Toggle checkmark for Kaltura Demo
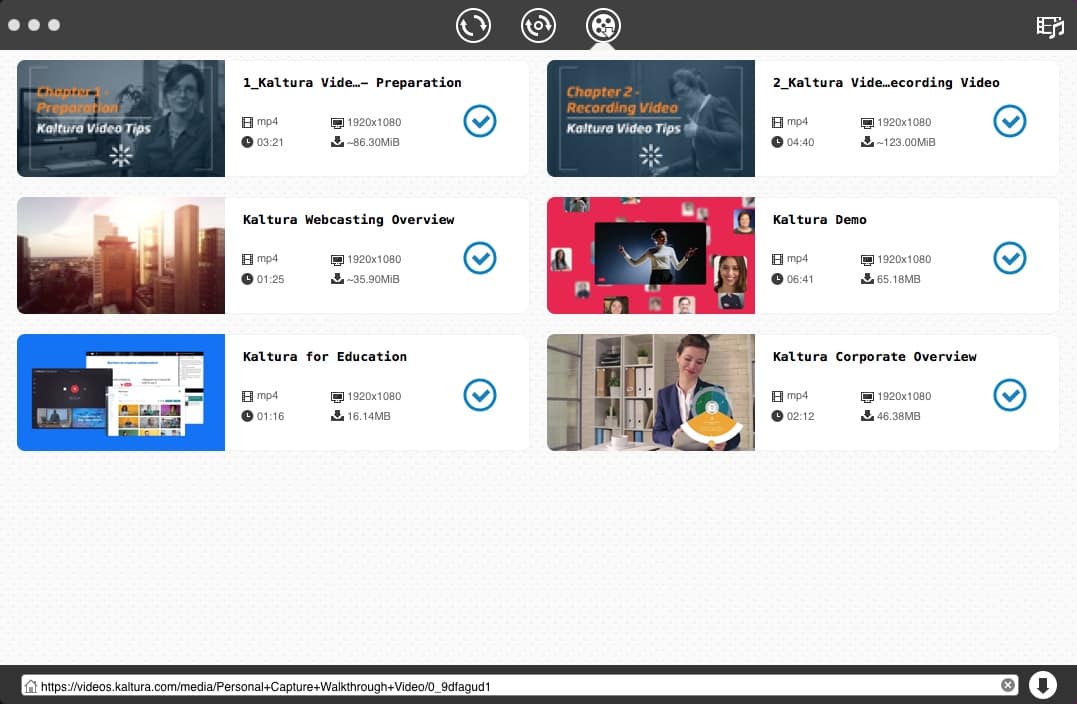This screenshot has height=704, width=1077. (1010, 258)
